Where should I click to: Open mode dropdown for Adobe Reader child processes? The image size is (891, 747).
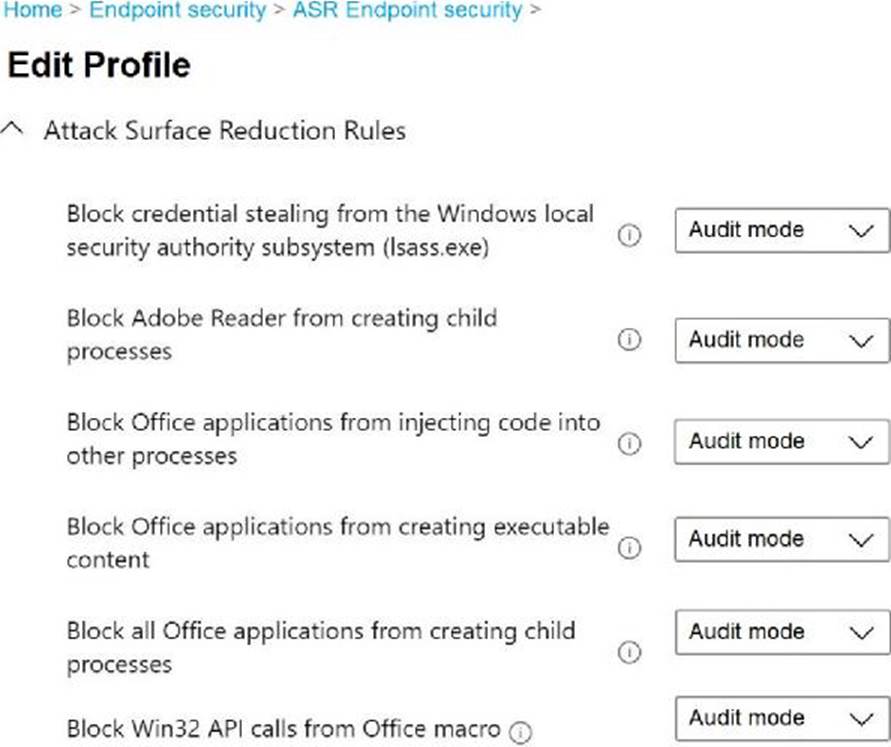pos(782,340)
